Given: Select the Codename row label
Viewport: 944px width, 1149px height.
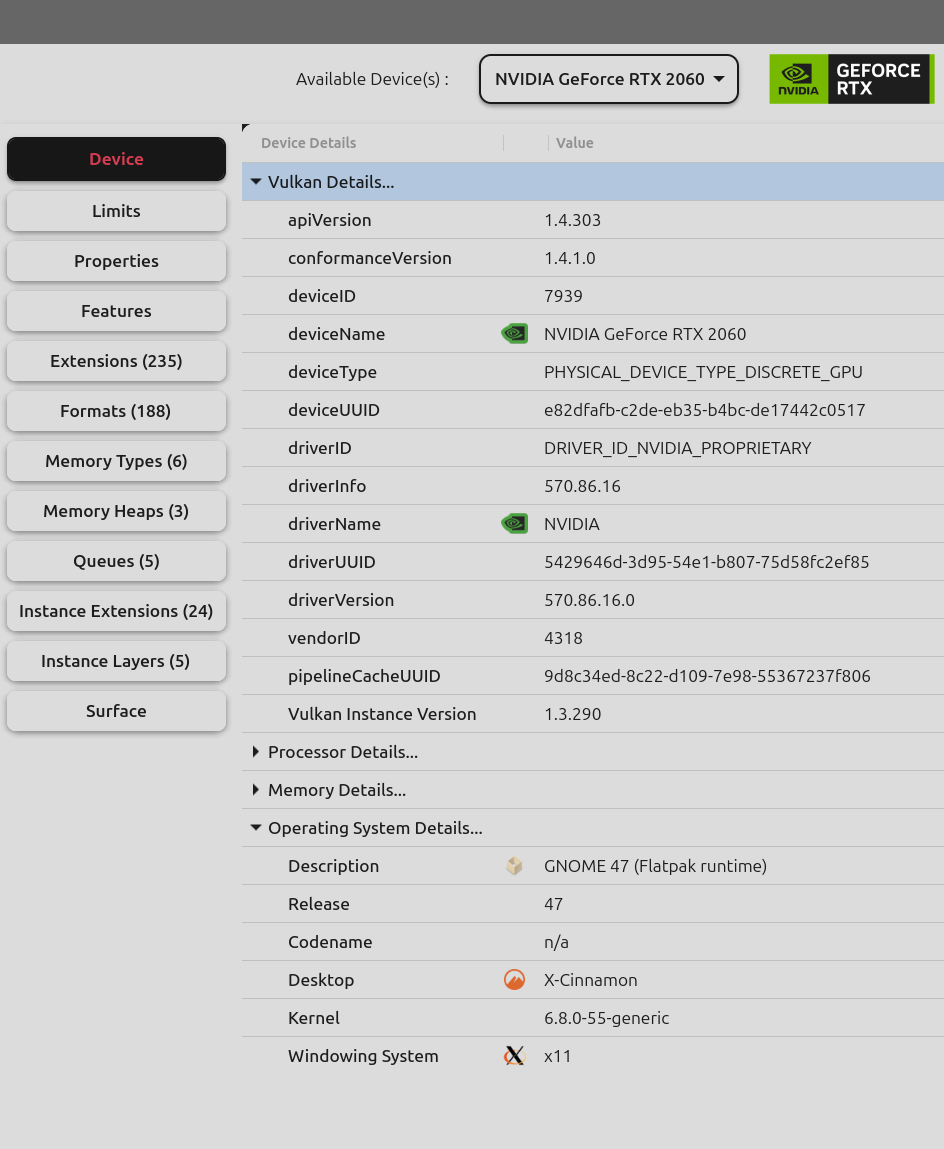Looking at the screenshot, I should click(330, 942).
